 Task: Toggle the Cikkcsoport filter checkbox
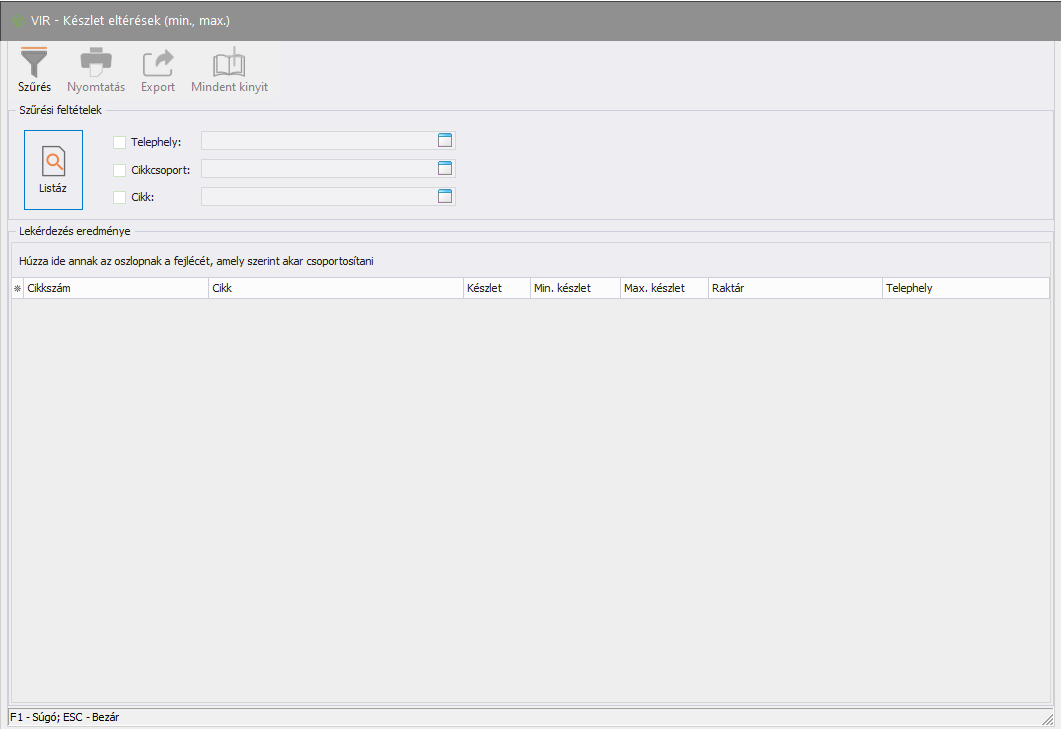point(120,170)
